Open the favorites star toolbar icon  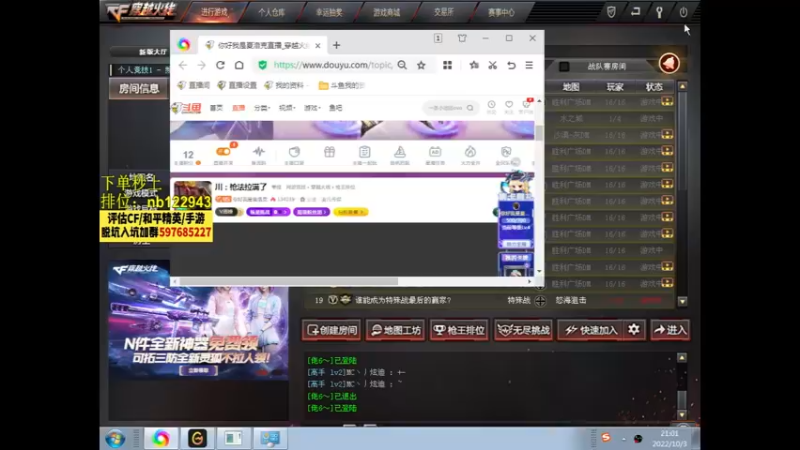pyautogui.click(x=474, y=65)
